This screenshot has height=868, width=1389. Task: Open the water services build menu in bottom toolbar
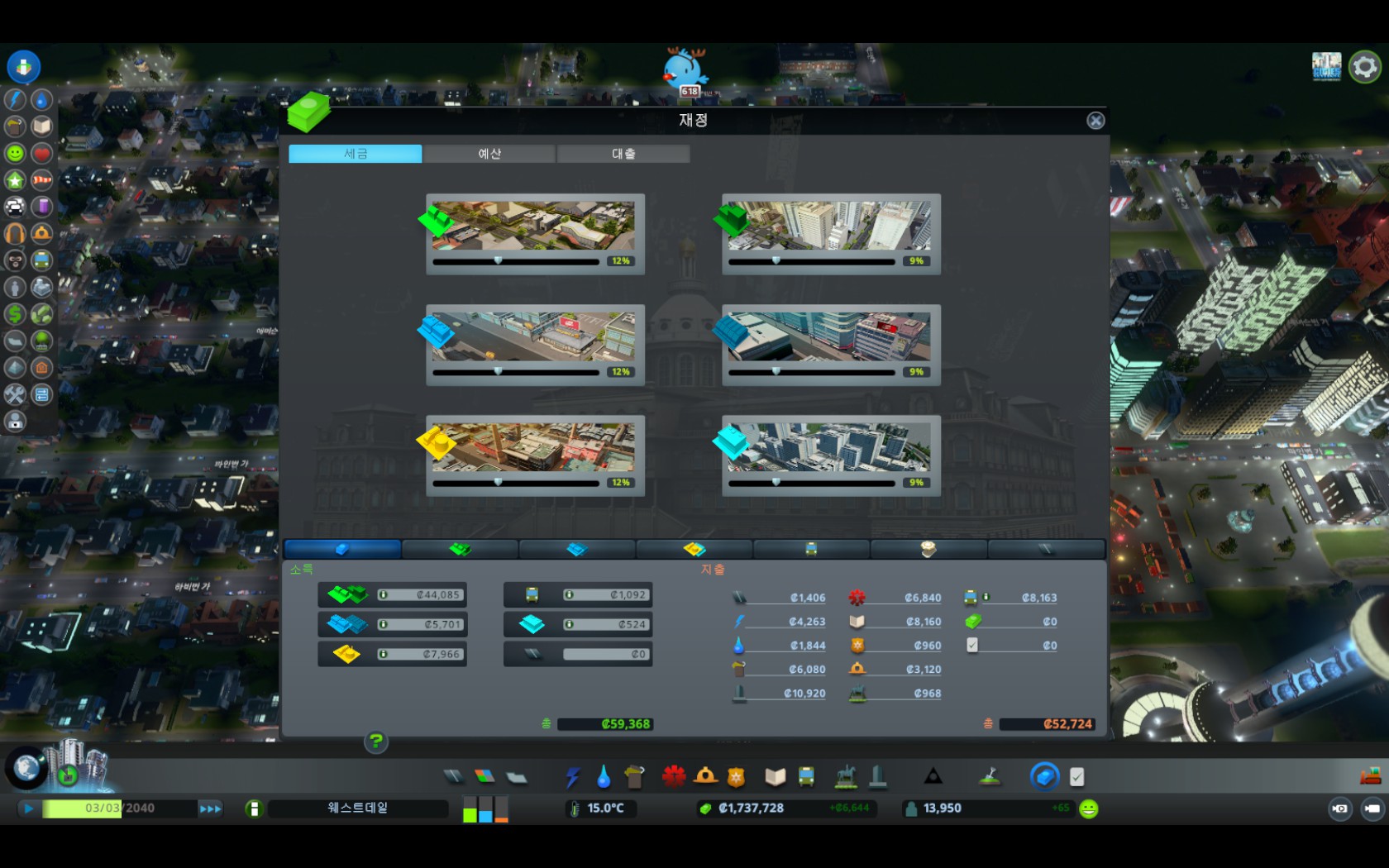point(604,776)
